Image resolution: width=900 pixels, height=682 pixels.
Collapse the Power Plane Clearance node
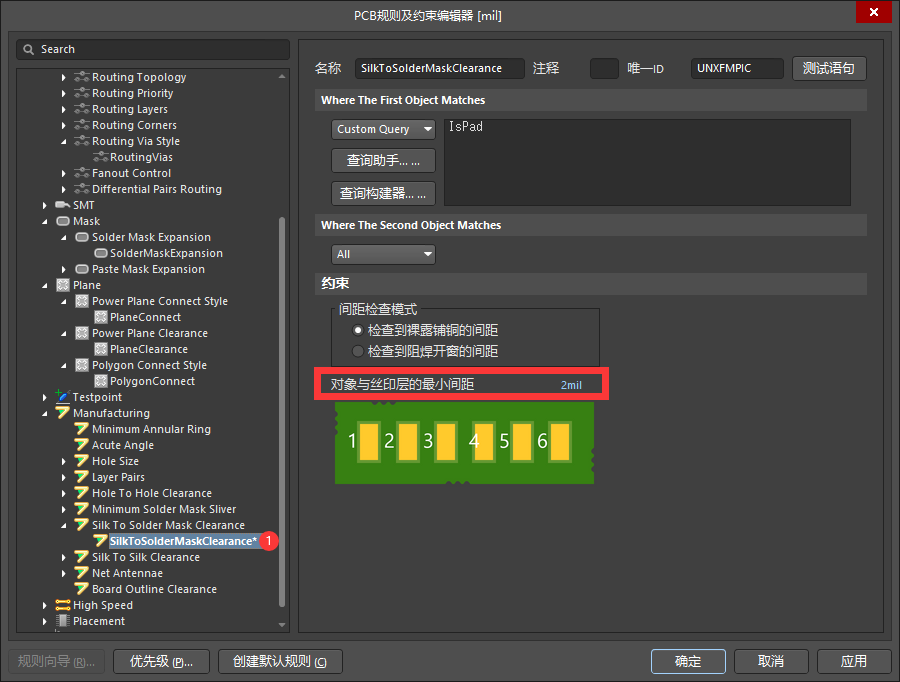[64, 333]
